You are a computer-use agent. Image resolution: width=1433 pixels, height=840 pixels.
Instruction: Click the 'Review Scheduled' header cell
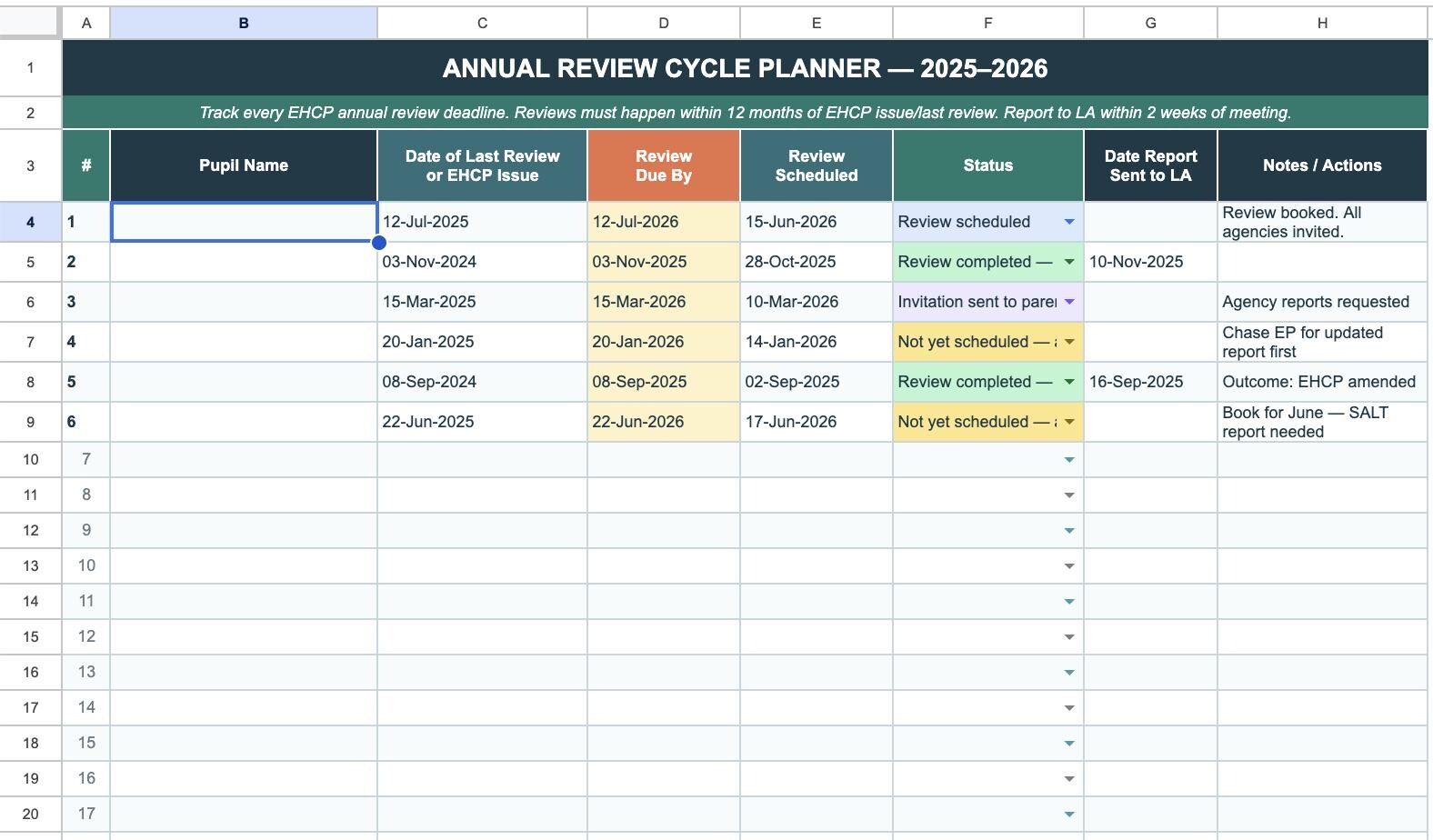pyautogui.click(x=817, y=165)
